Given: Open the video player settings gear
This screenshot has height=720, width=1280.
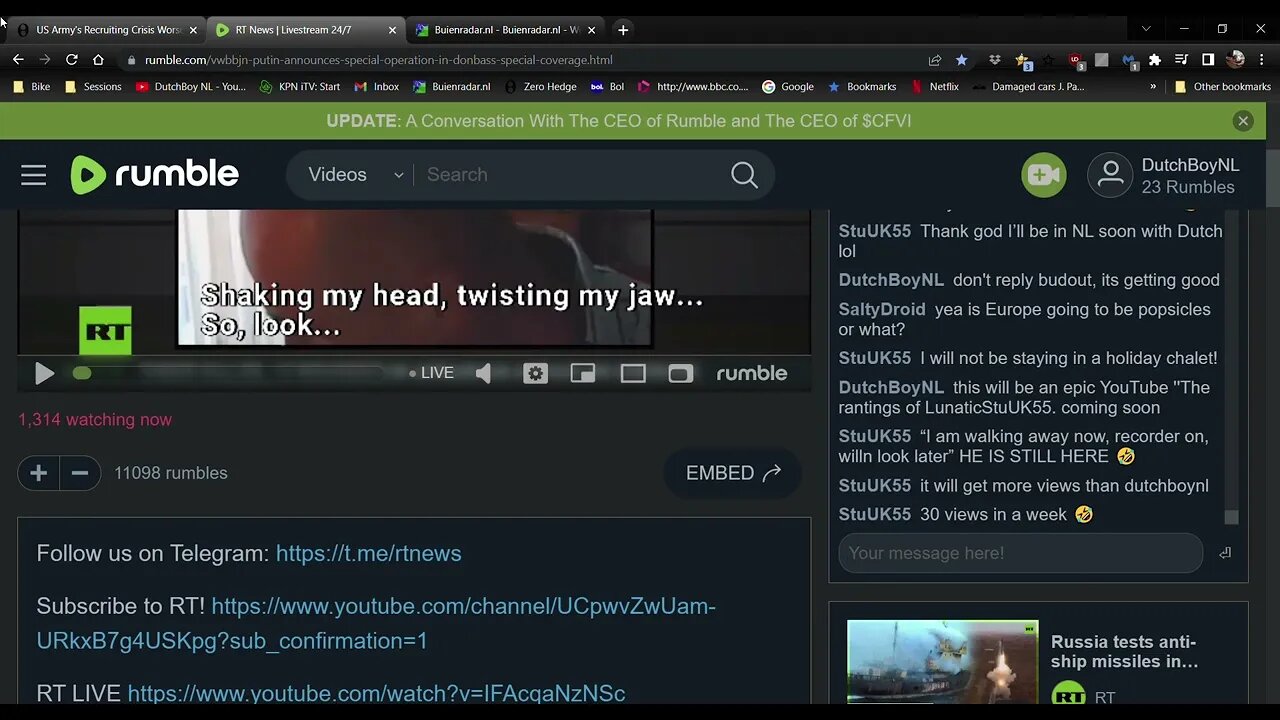Looking at the screenshot, I should point(535,373).
